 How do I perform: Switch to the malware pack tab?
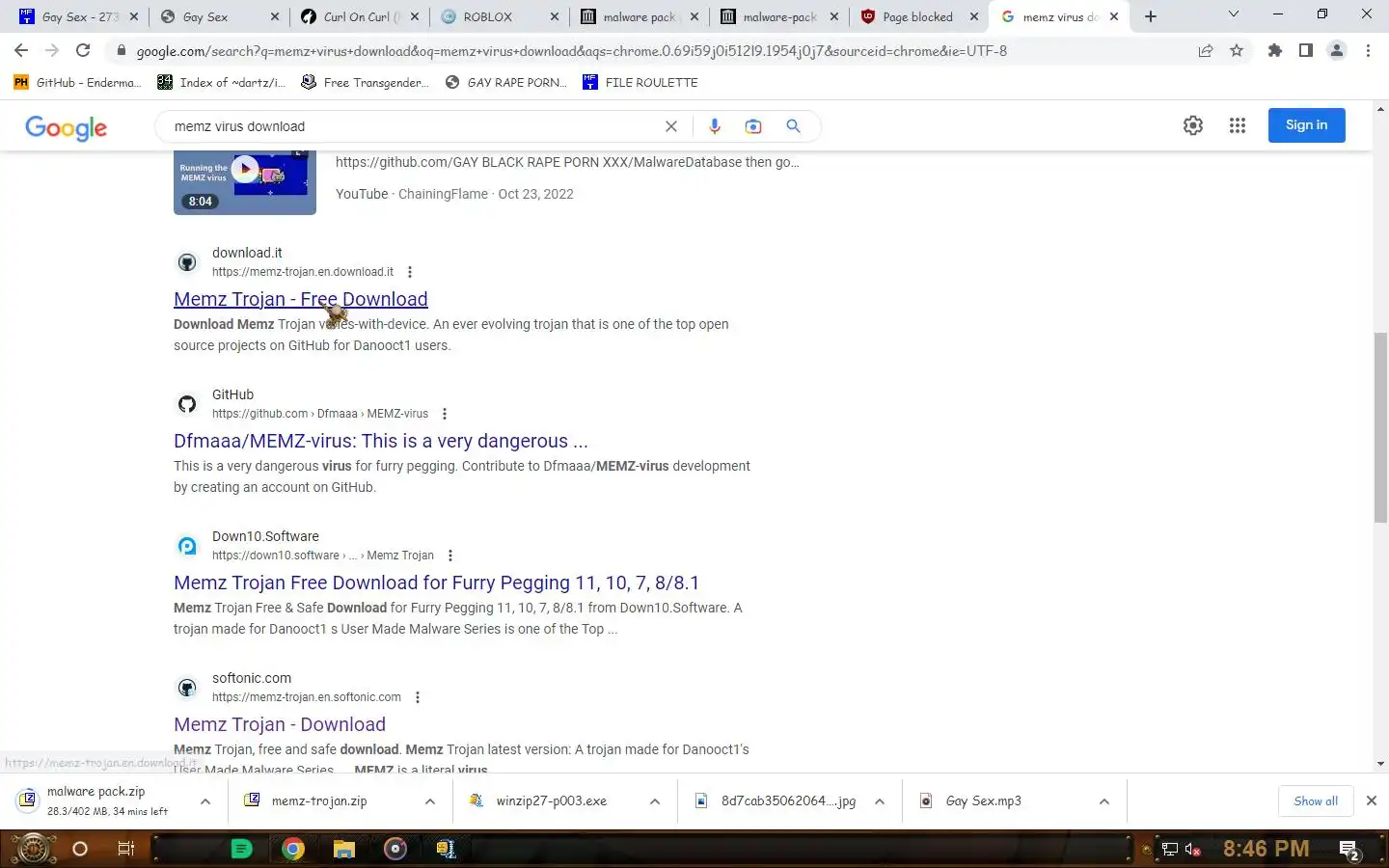[639, 16]
